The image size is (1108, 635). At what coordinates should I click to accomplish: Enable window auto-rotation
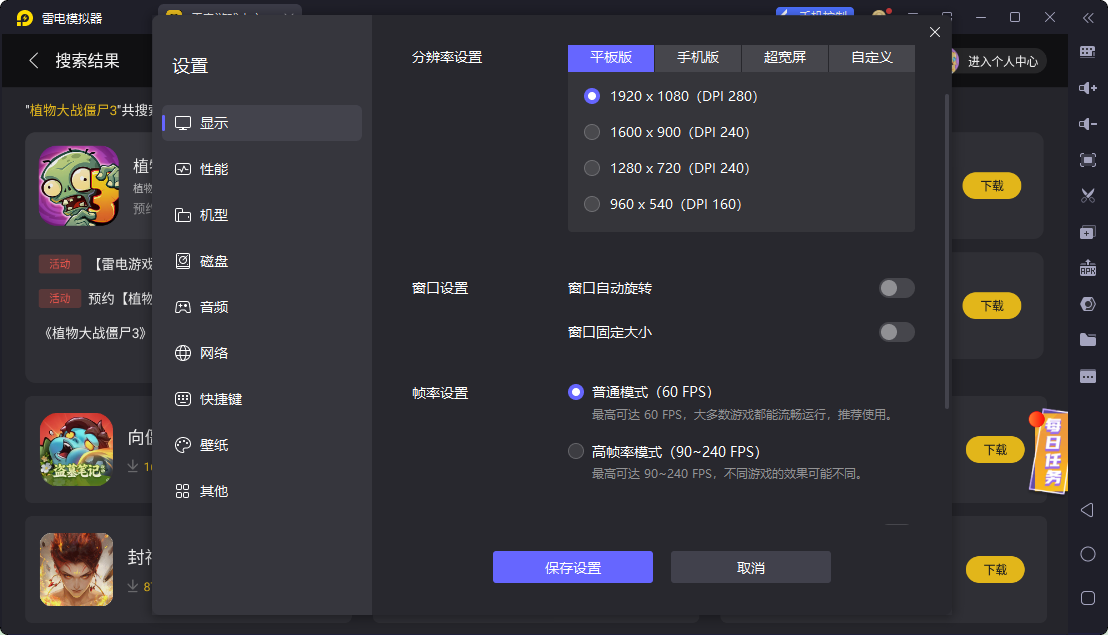click(896, 287)
